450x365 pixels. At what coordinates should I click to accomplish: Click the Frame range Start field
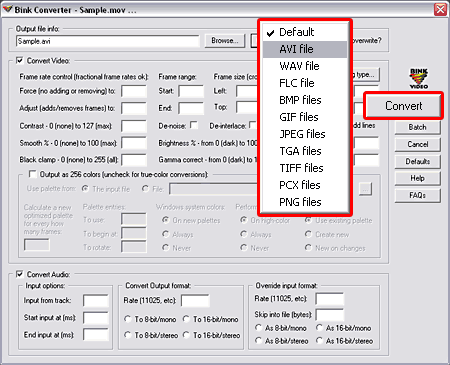(x=191, y=91)
